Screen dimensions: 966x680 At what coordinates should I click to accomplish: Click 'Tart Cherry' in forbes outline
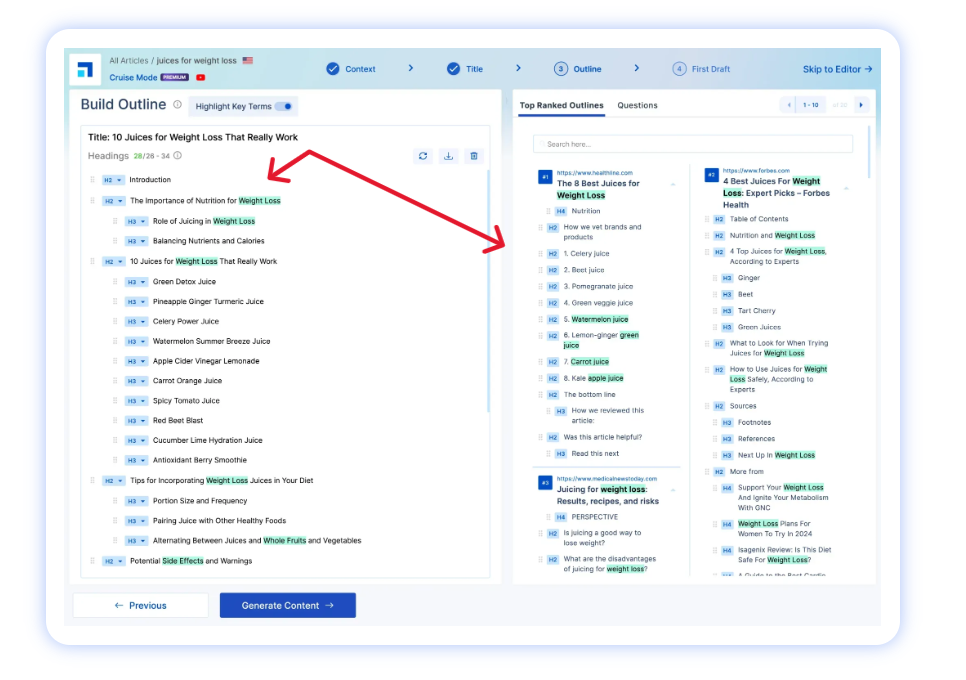[x=757, y=311]
